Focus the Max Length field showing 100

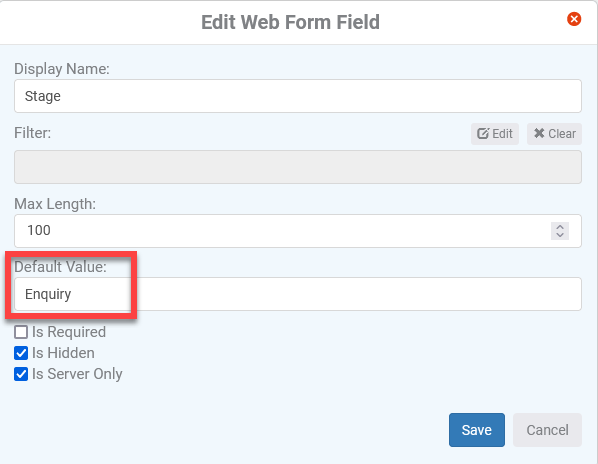pyautogui.click(x=298, y=231)
